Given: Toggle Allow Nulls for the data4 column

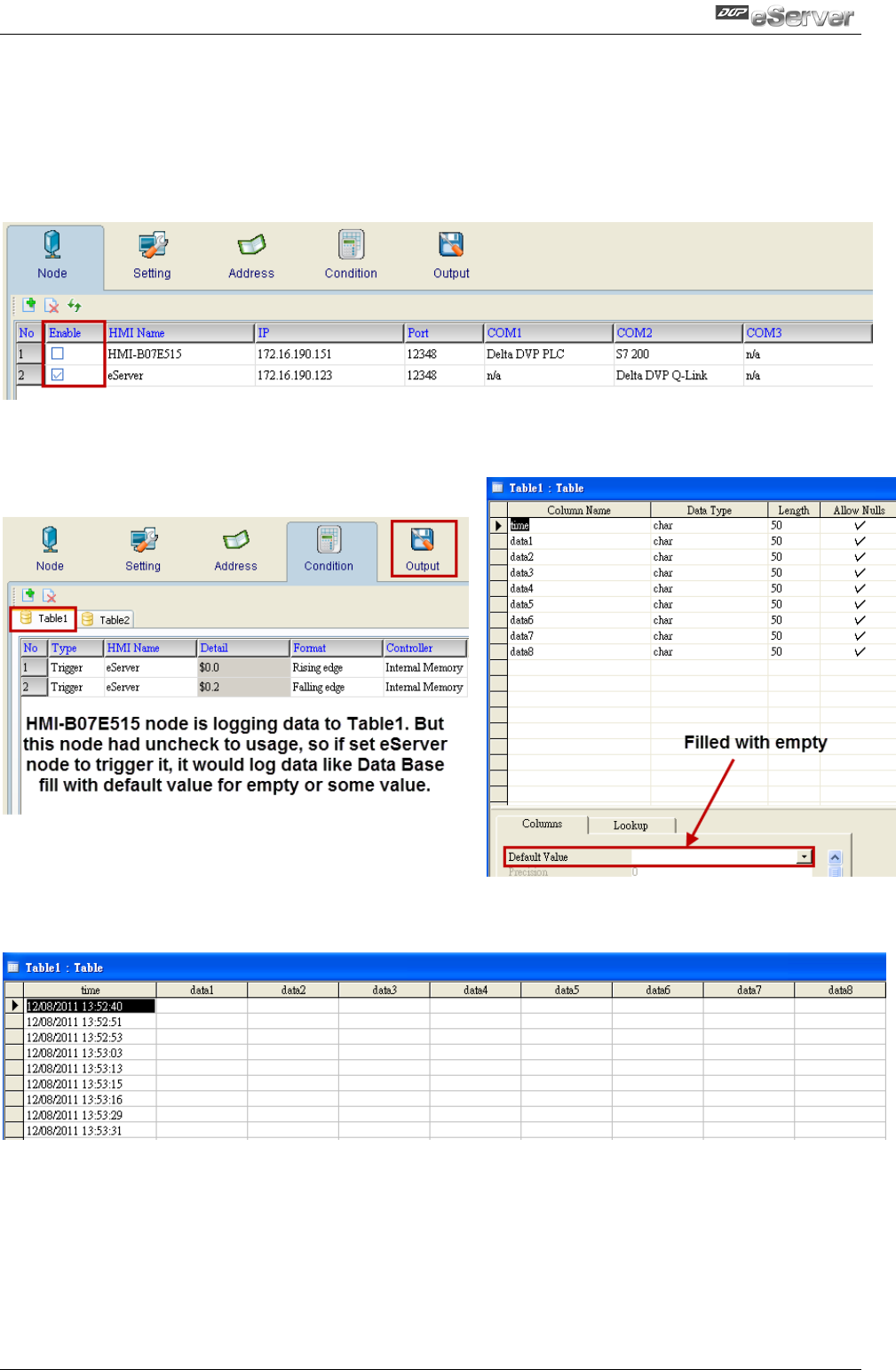Looking at the screenshot, I should pos(859,588).
